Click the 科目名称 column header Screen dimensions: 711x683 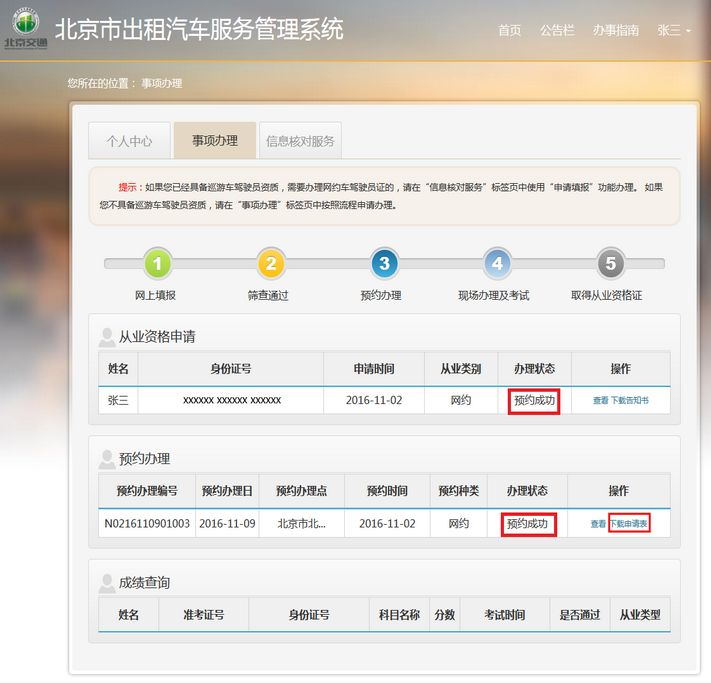(x=399, y=615)
